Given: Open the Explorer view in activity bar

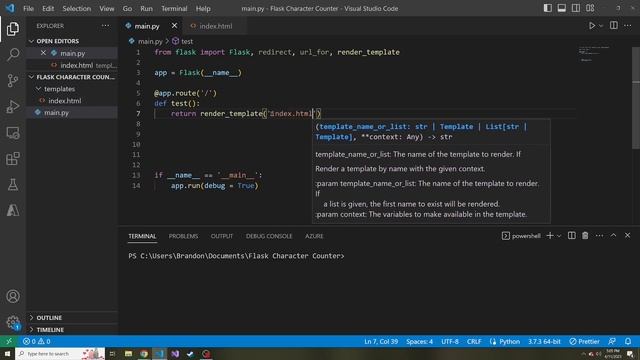Looking at the screenshot, I should pyautogui.click(x=13, y=29).
